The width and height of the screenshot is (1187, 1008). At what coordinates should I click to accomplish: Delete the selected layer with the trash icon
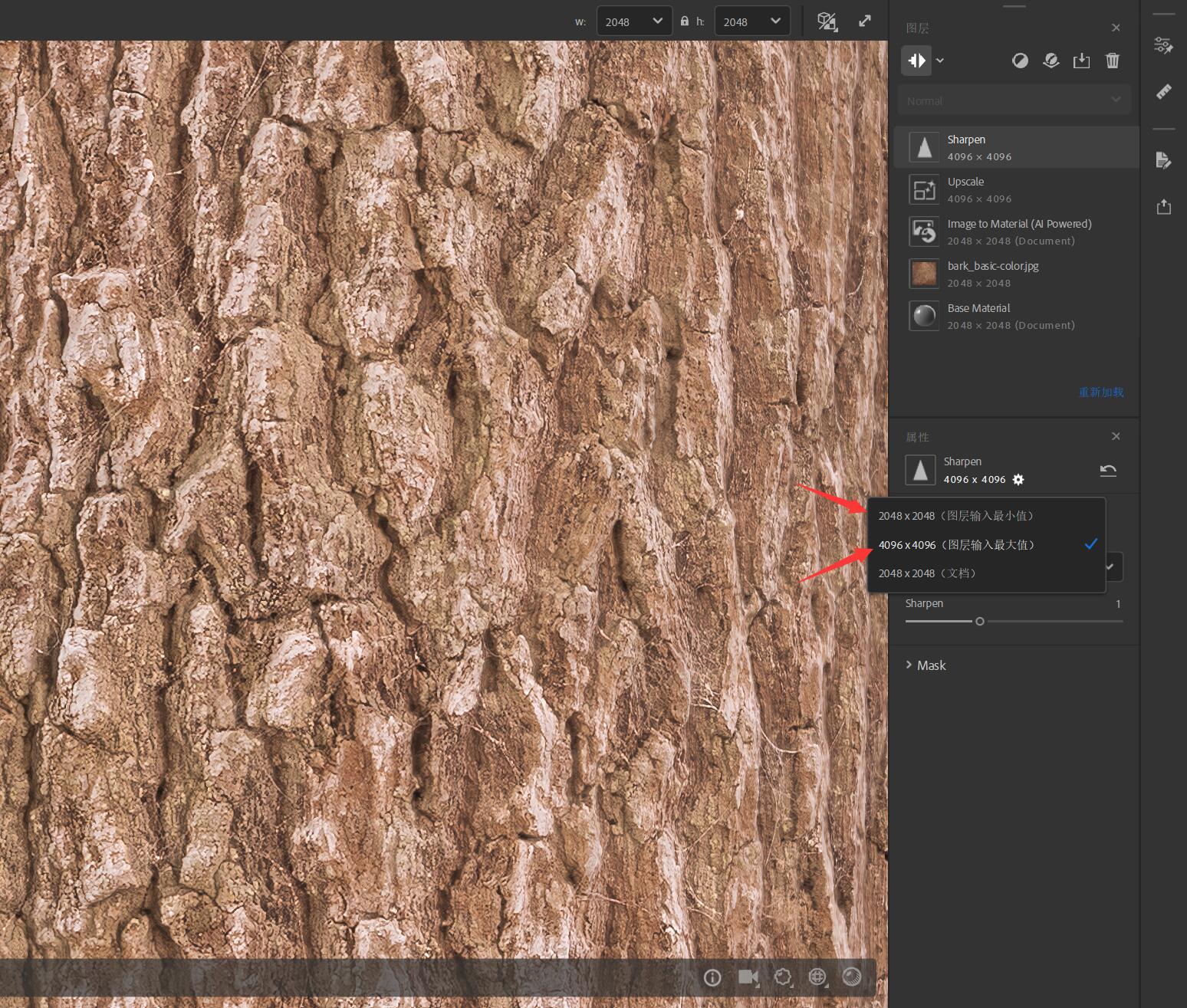click(1113, 61)
